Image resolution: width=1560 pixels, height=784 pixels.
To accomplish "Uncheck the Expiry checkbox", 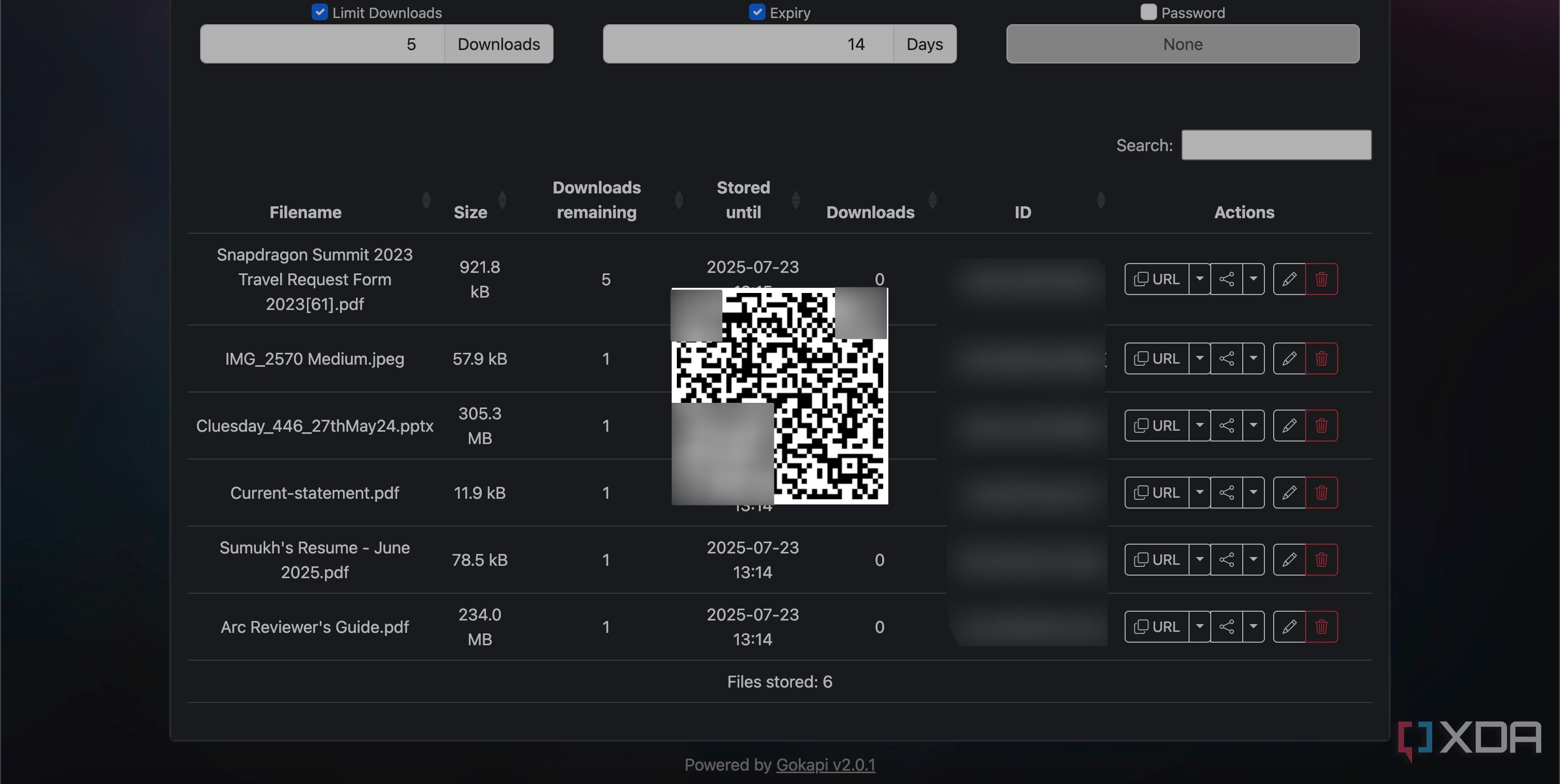I will pyautogui.click(x=756, y=12).
